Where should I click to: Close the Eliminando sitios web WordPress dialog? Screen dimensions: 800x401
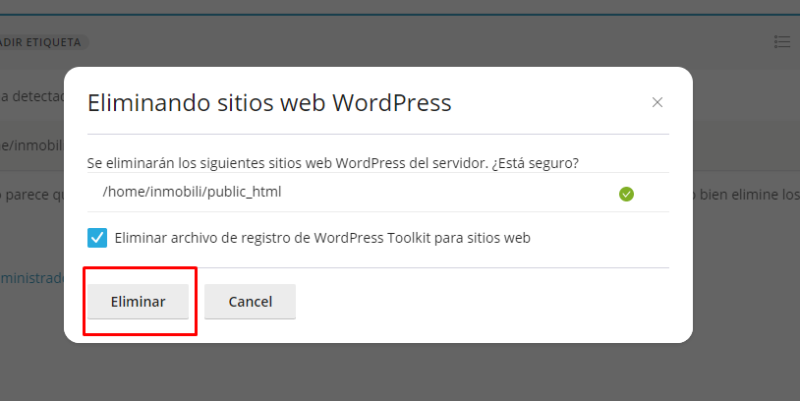click(x=657, y=103)
